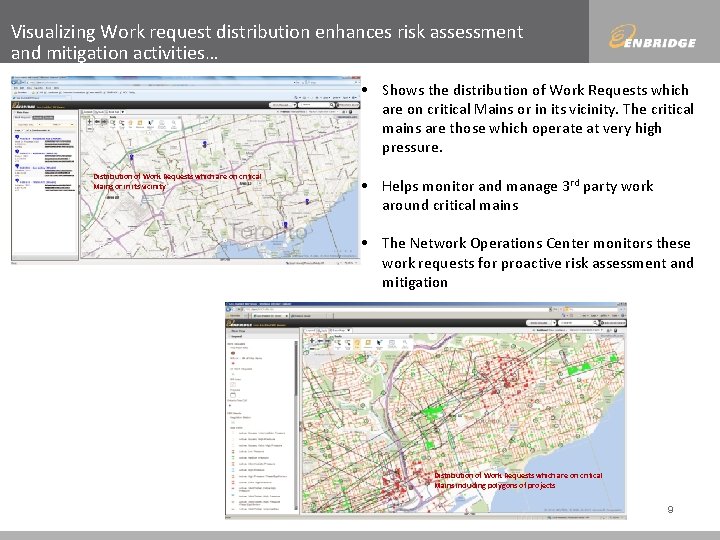Click first work request link in top-left list

coord(40,139)
